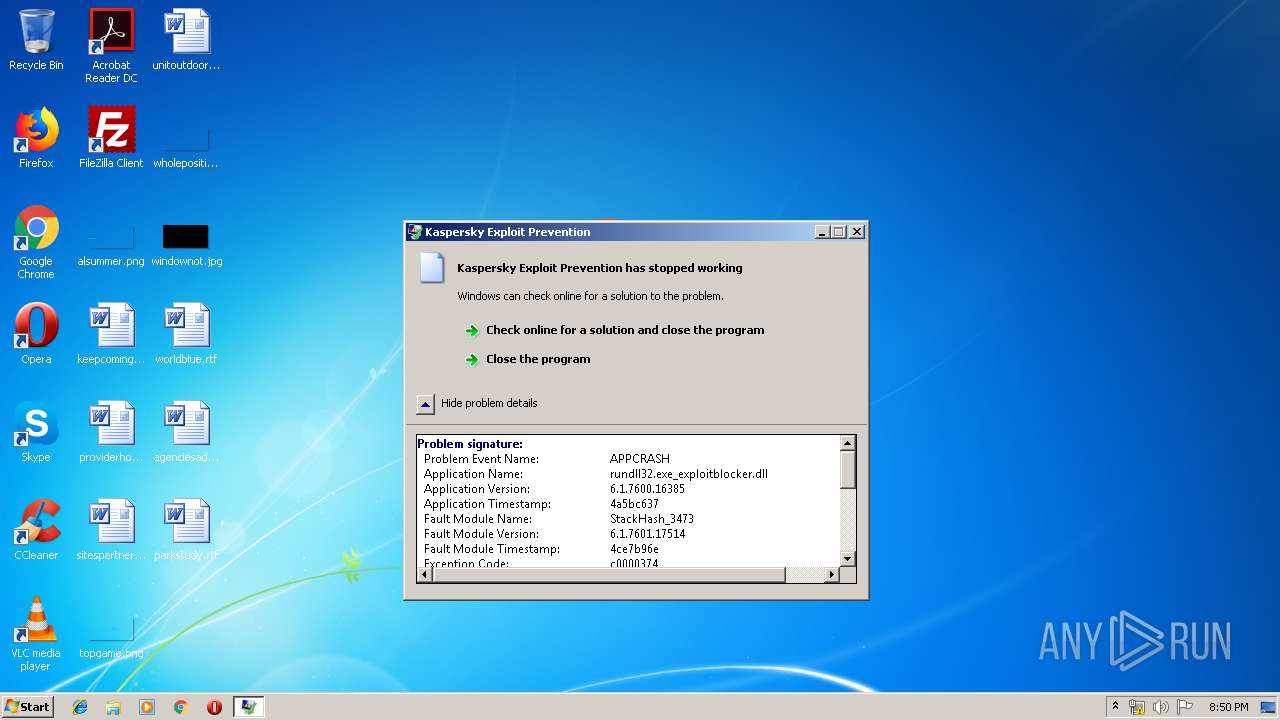Launch Skype from desktop
This screenshot has width=1280, height=720.
pyautogui.click(x=36, y=432)
